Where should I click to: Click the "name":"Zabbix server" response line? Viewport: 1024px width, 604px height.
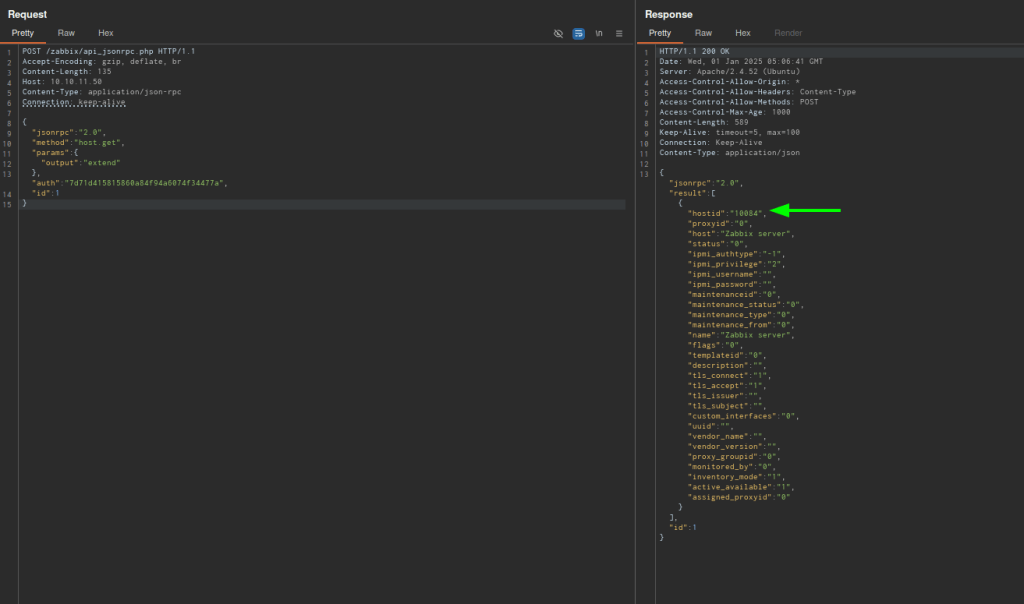click(741, 335)
